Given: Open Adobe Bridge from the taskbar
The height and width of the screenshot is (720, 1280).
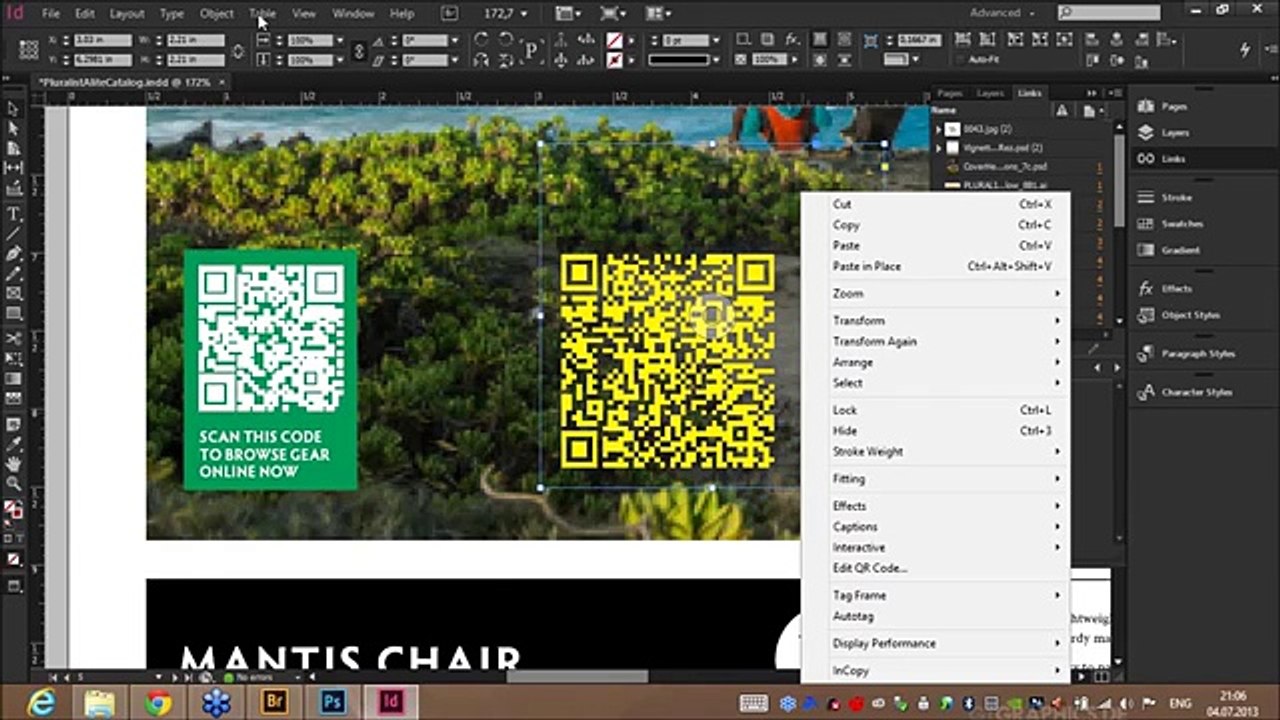Looking at the screenshot, I should tap(274, 702).
